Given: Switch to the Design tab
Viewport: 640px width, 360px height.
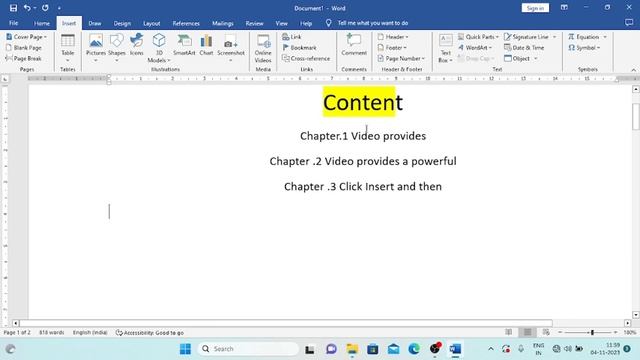Looking at the screenshot, I should (122, 23).
